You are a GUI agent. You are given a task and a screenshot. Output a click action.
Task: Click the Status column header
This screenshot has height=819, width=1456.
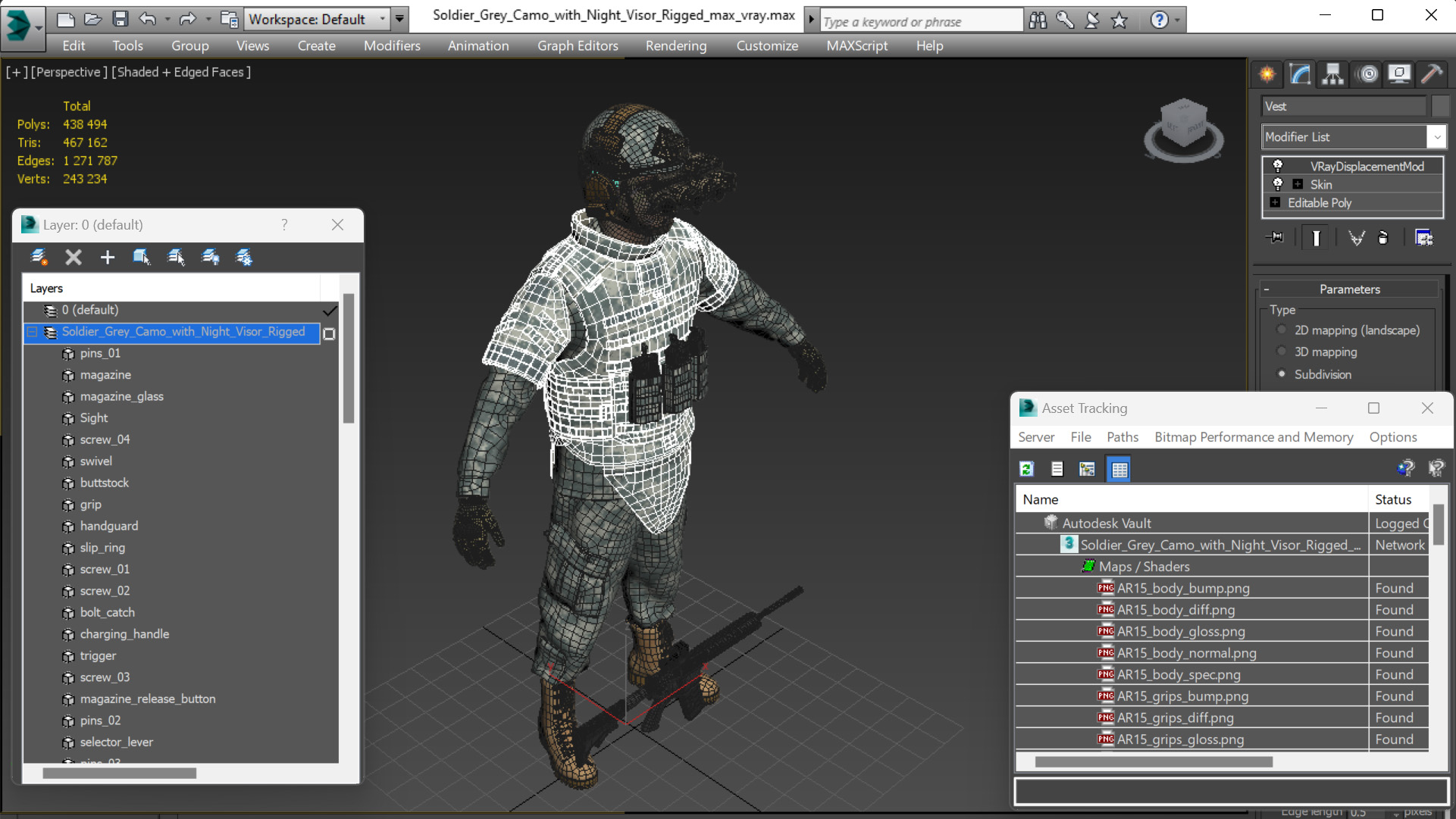click(1398, 499)
